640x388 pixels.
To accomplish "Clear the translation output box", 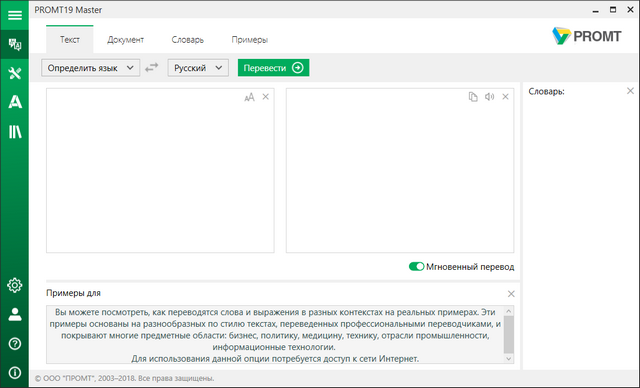I will (505, 97).
